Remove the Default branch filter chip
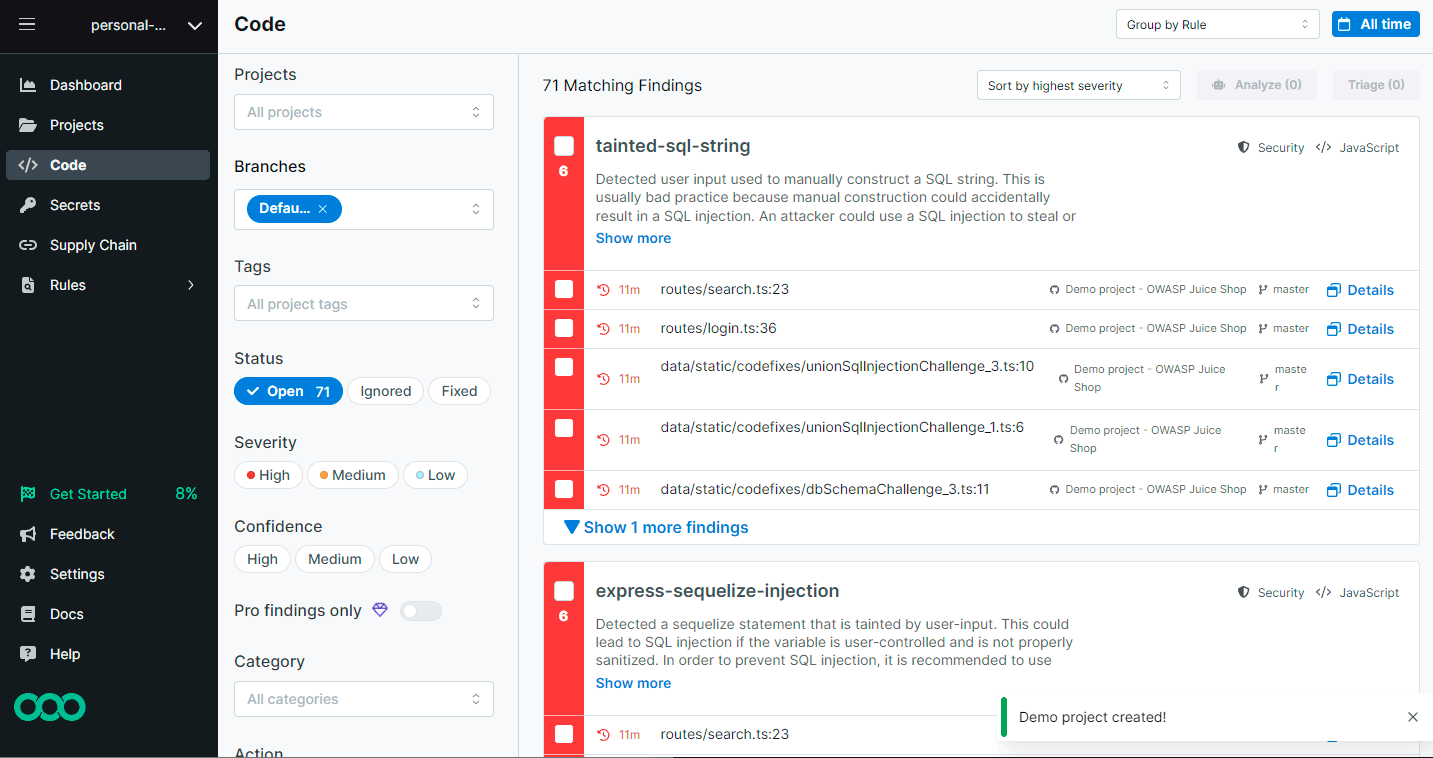This screenshot has width=1433, height=758. 322,209
